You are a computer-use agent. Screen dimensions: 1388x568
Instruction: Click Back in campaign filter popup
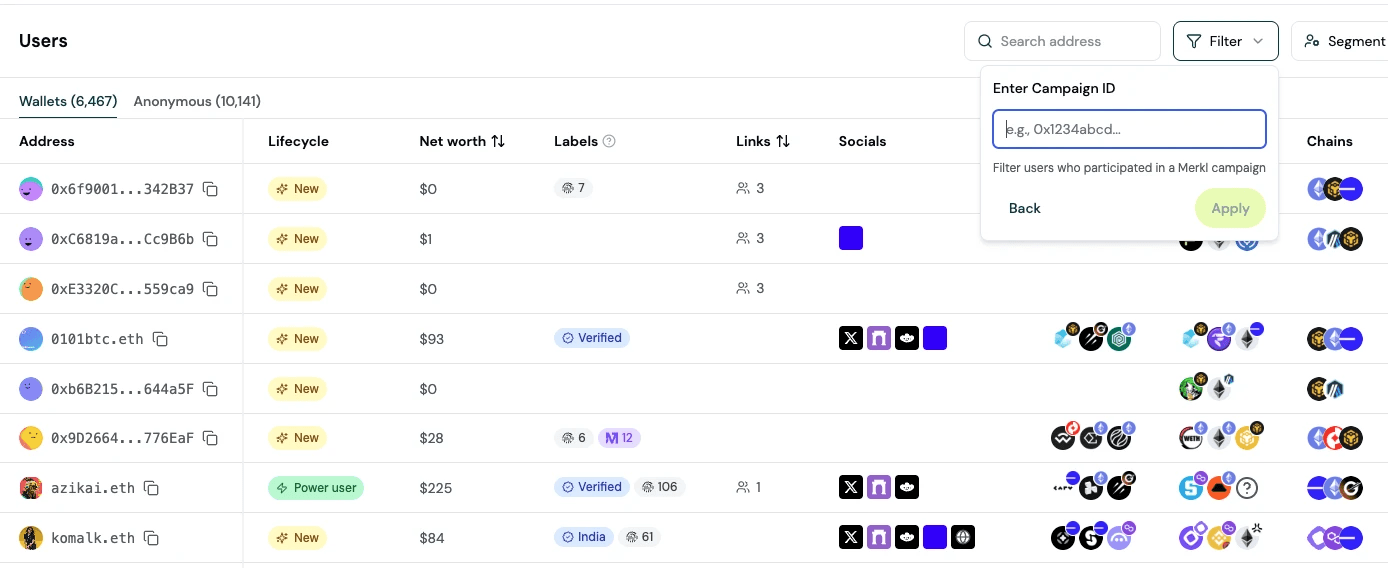pyautogui.click(x=1025, y=208)
